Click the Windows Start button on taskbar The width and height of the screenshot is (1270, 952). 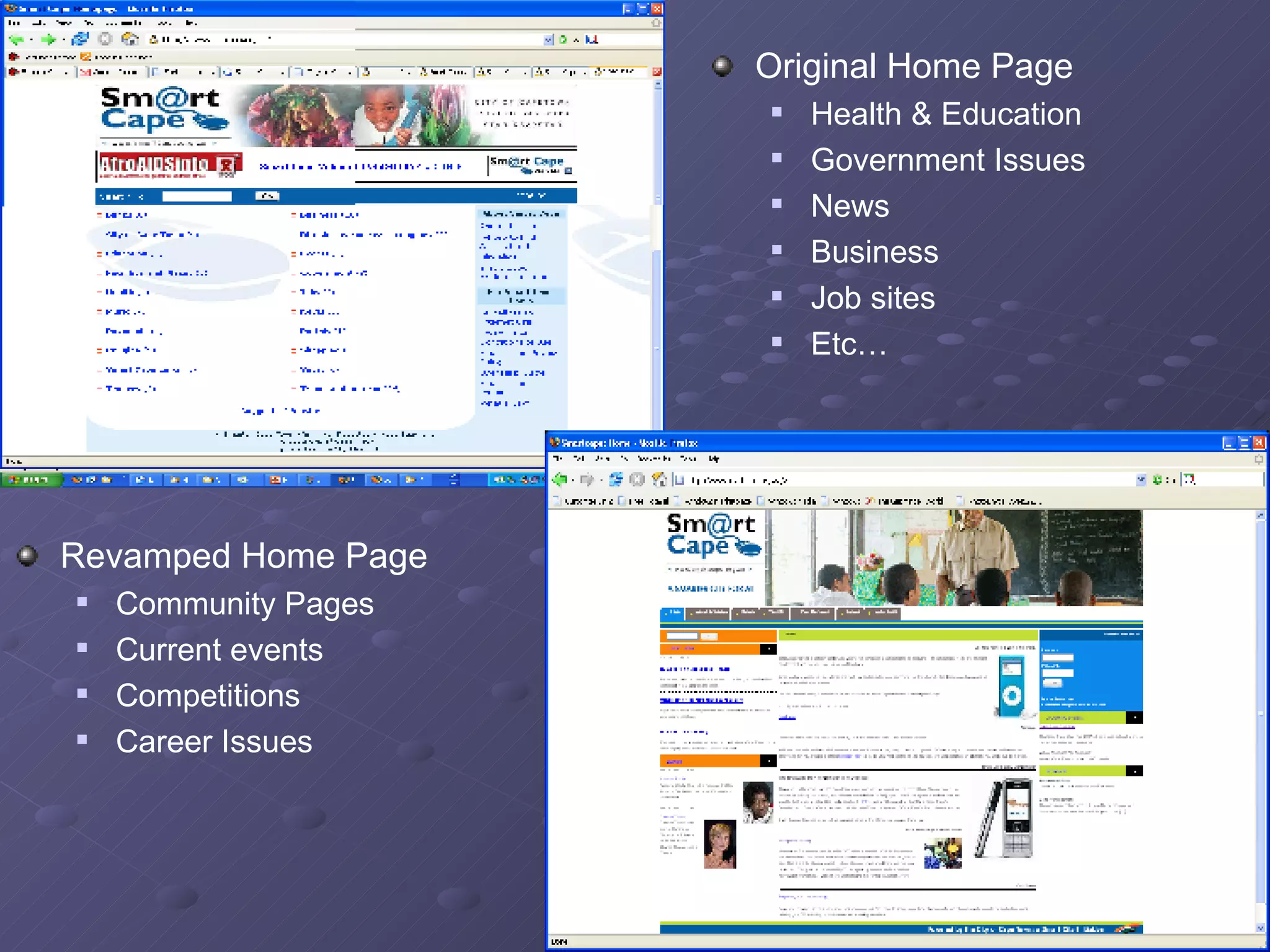pos(32,480)
